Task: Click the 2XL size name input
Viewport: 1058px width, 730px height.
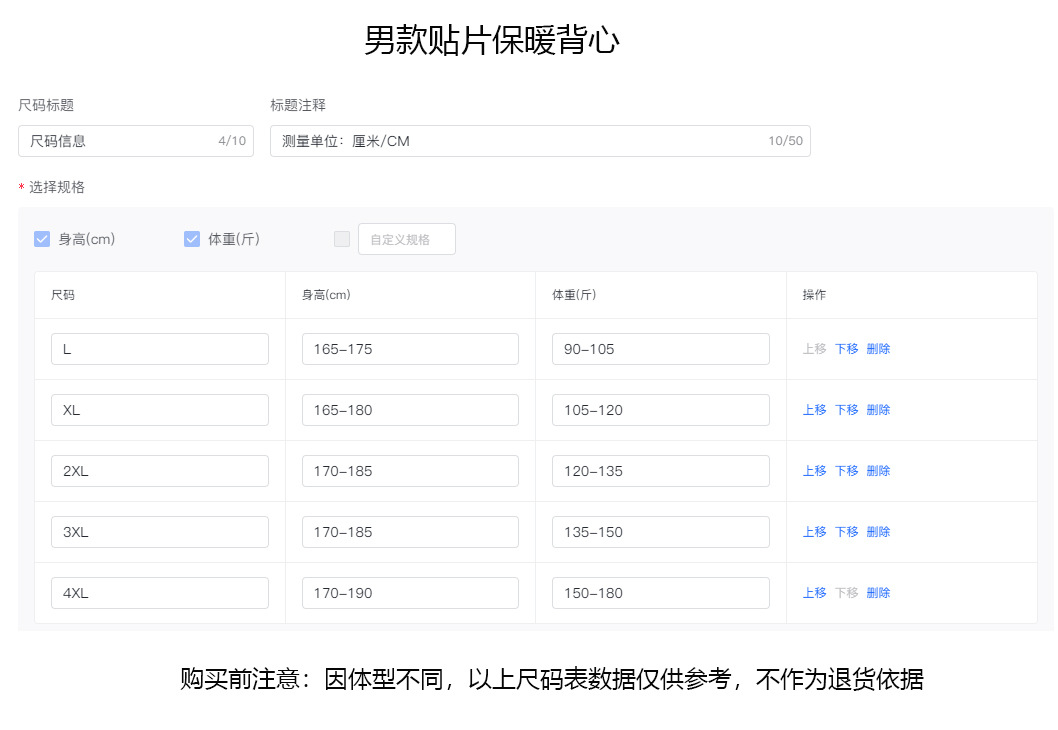Action: coord(159,470)
